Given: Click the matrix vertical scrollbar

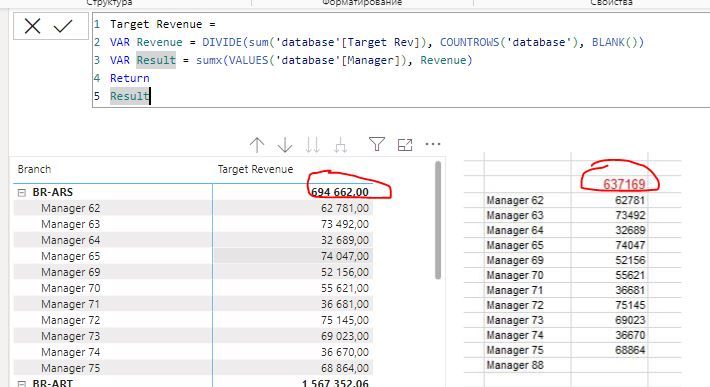Looking at the screenshot, I should pyautogui.click(x=437, y=220).
